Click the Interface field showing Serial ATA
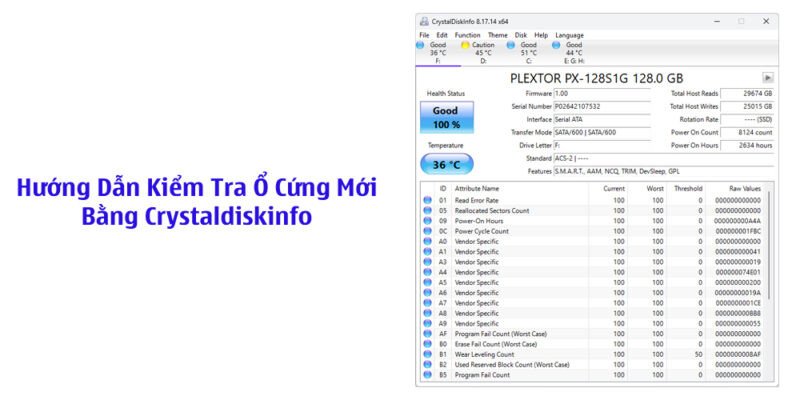800x400 pixels. pyautogui.click(x=602, y=119)
